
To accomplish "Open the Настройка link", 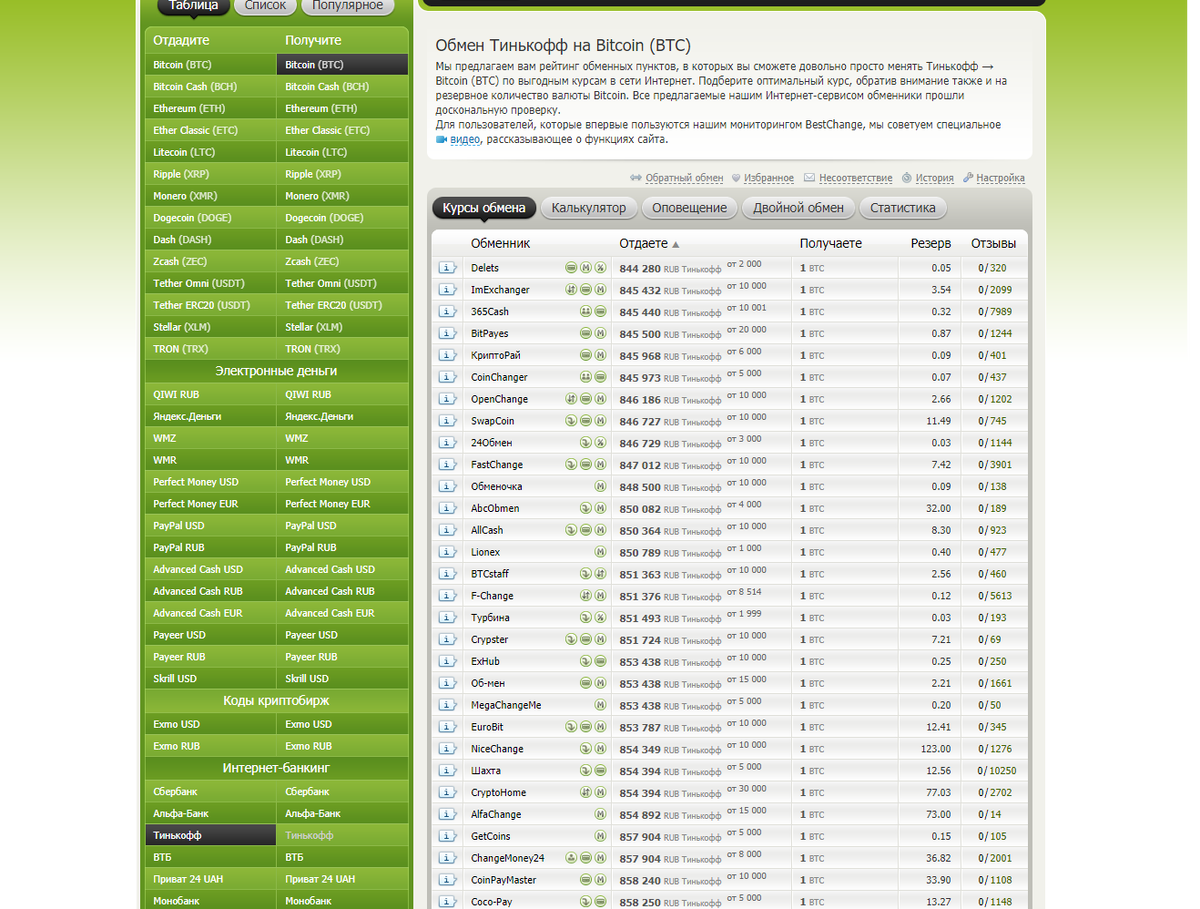I will pos(1000,178).
